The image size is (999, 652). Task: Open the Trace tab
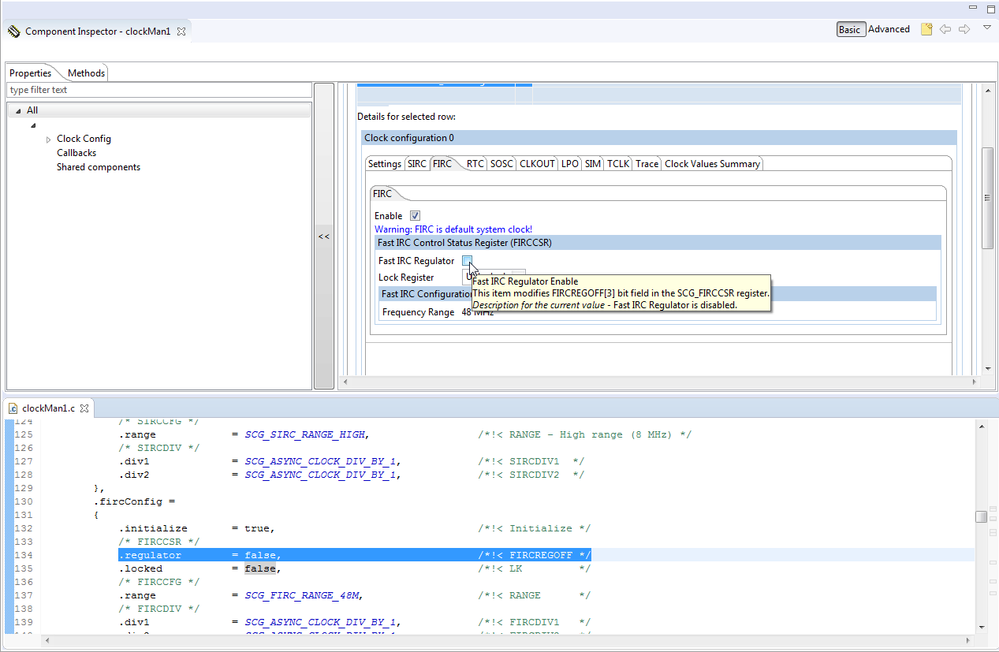pyautogui.click(x=647, y=164)
